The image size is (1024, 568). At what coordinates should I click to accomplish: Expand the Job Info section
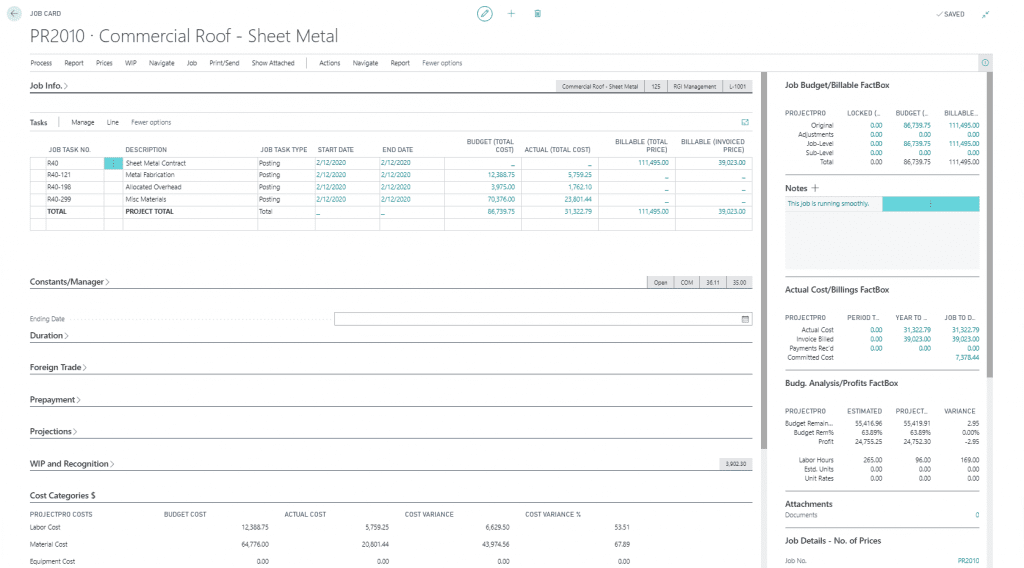(49, 87)
